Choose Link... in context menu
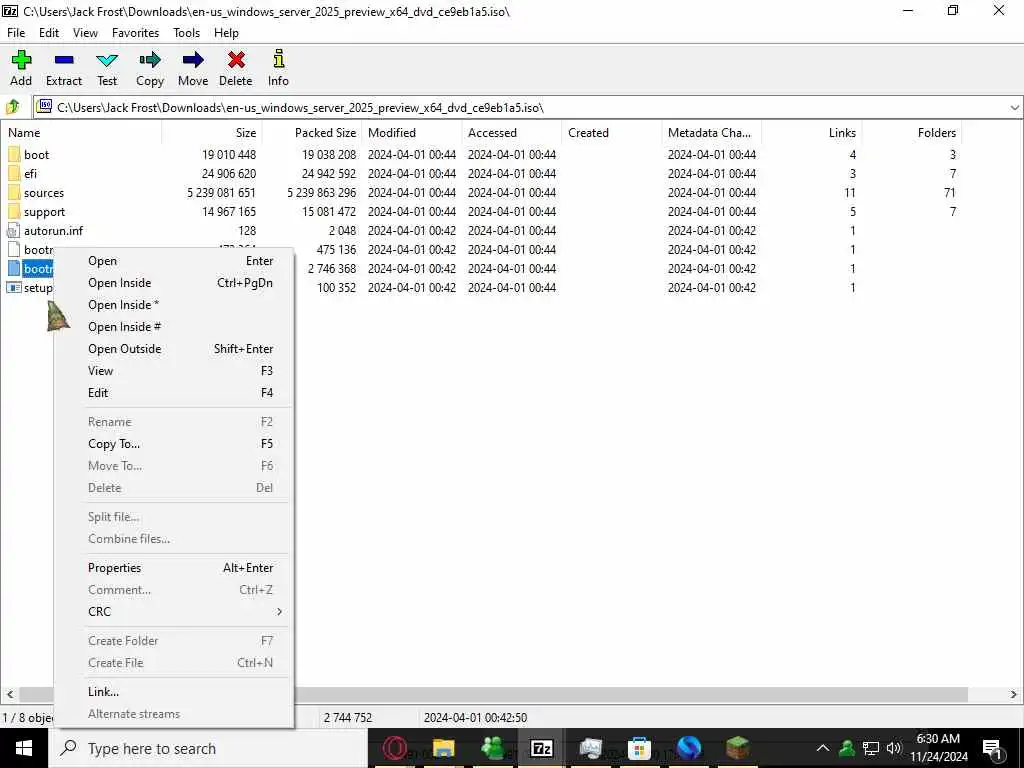The image size is (1024, 768). pos(174,692)
